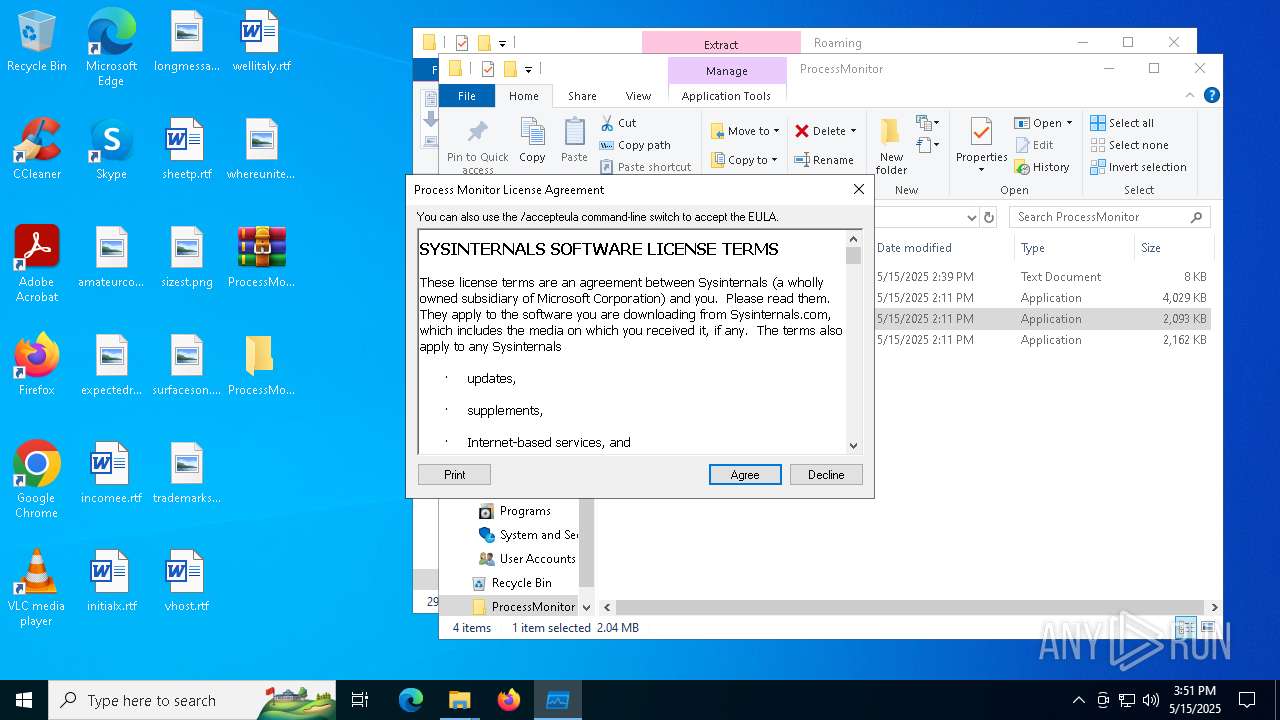Open the CCleaner desktop shortcut
This screenshot has height=720, width=1280.
(37, 148)
